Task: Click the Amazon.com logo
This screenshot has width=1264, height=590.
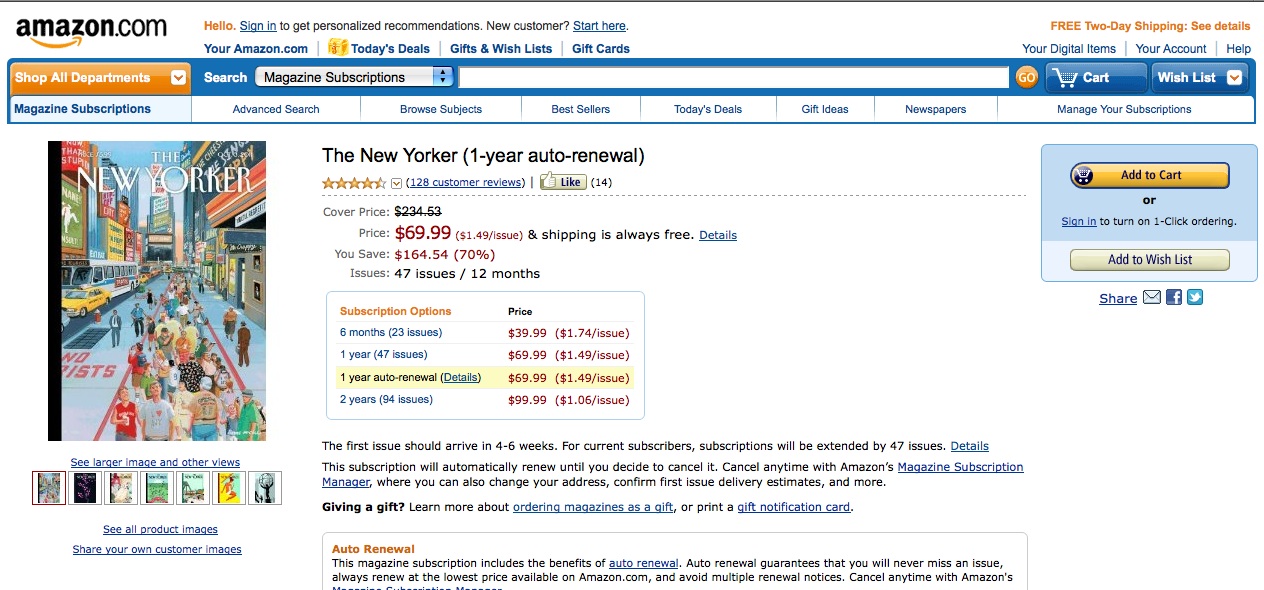Action: click(91, 31)
